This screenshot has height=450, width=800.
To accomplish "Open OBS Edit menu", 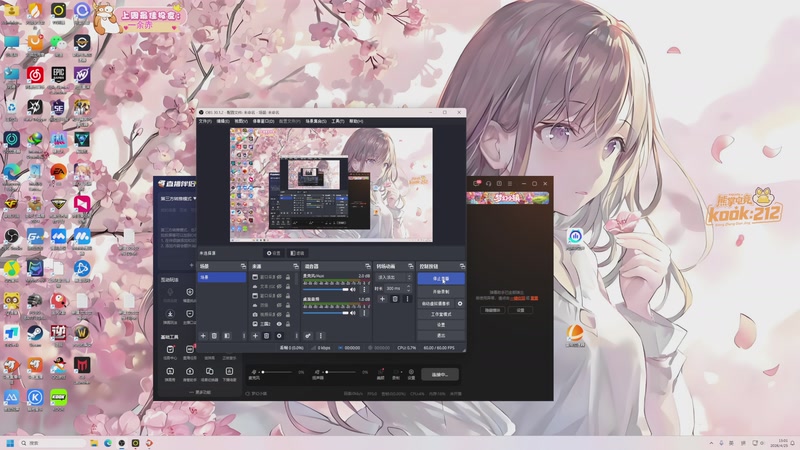I will click(223, 121).
